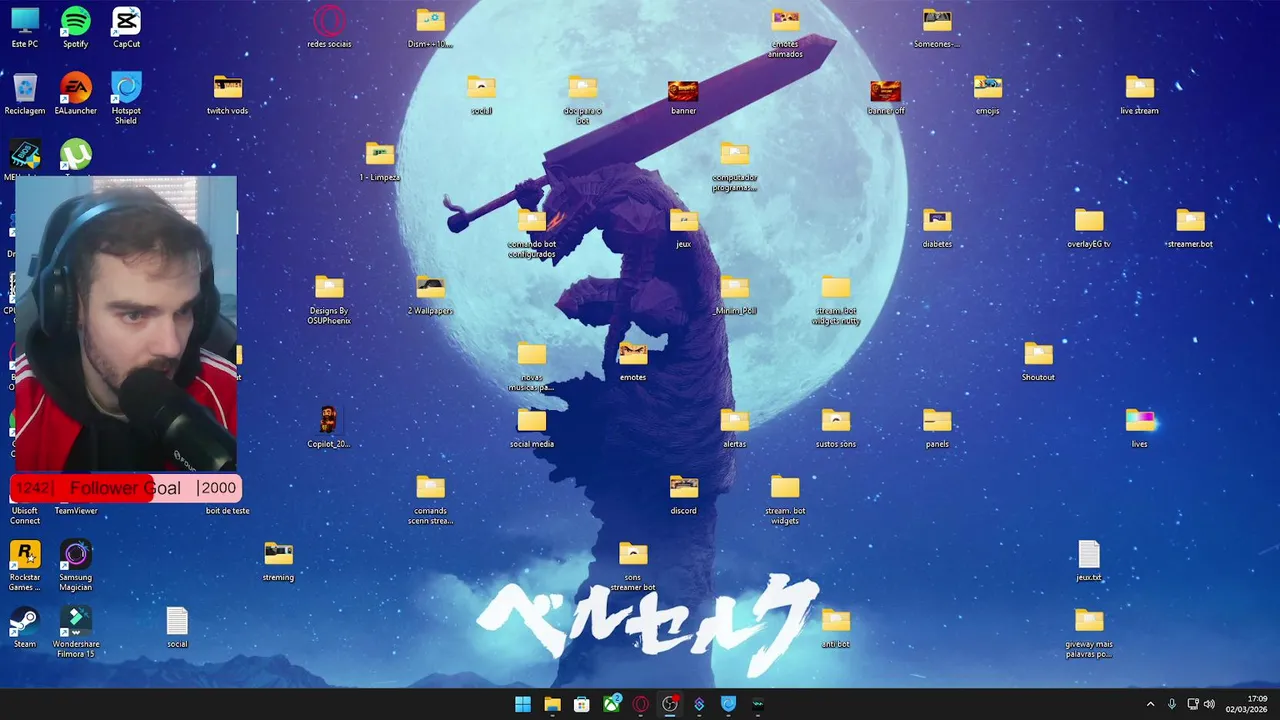Select the 1 - Limpeza folder
Viewport: 1280px width, 720px height.
[380, 161]
